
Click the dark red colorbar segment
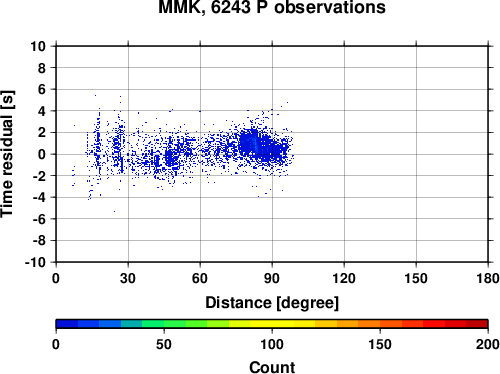477,324
